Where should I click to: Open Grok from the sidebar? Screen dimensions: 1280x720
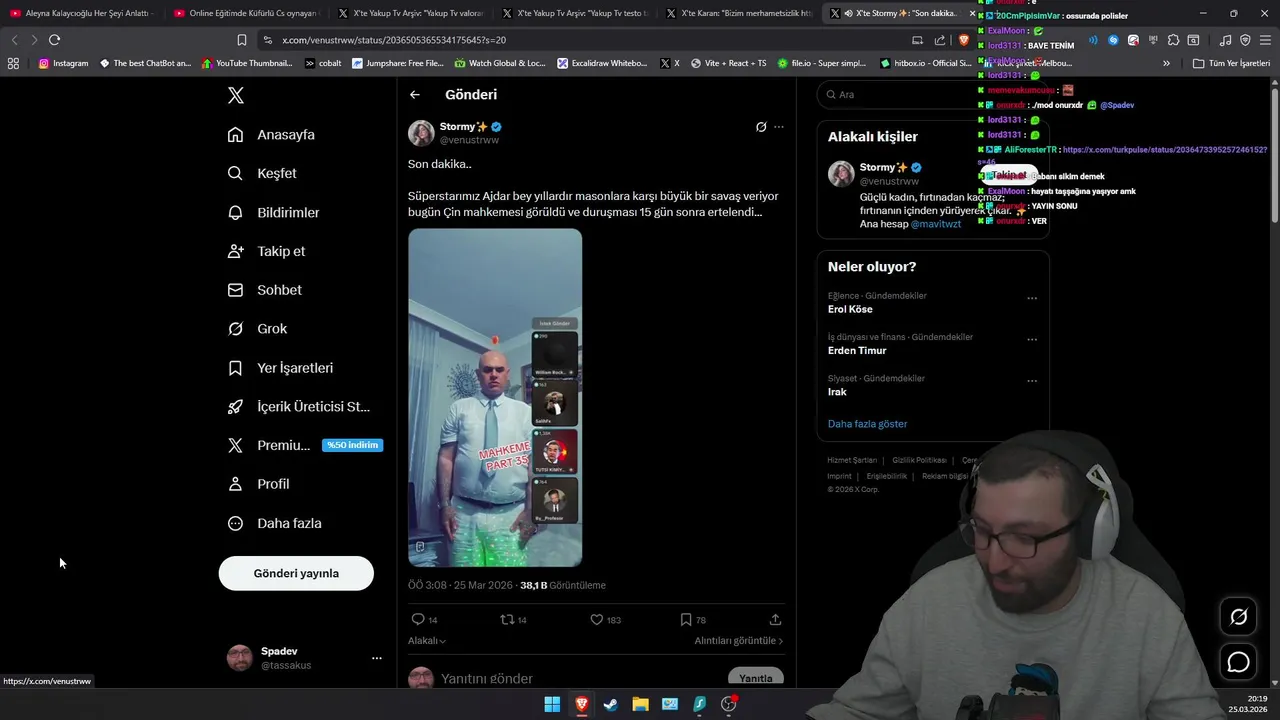[257, 328]
